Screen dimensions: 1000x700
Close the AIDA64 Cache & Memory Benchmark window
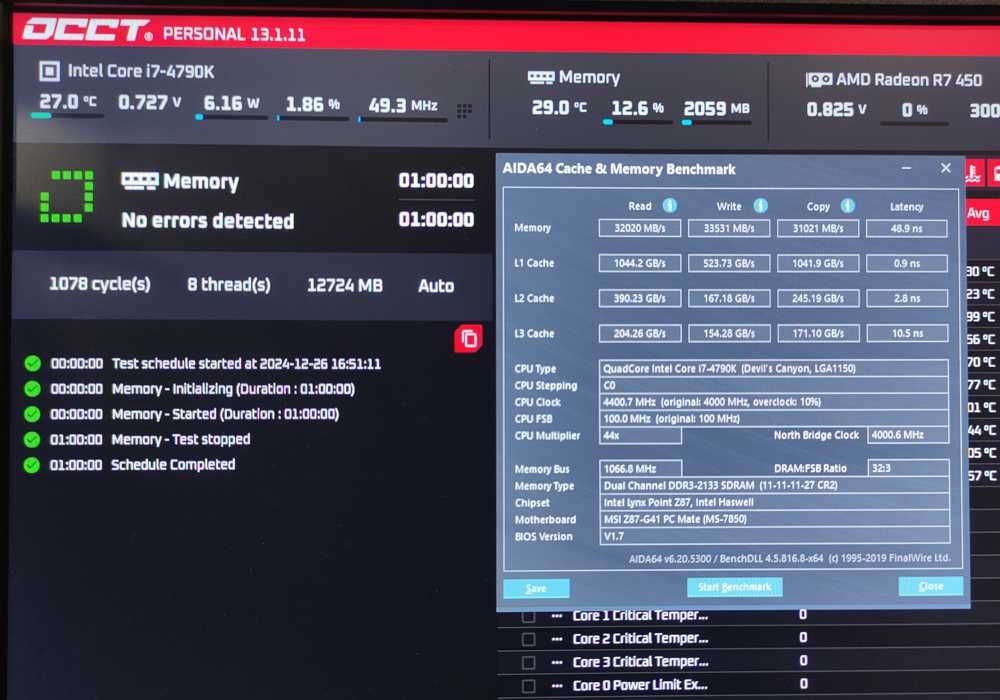[x=946, y=168]
